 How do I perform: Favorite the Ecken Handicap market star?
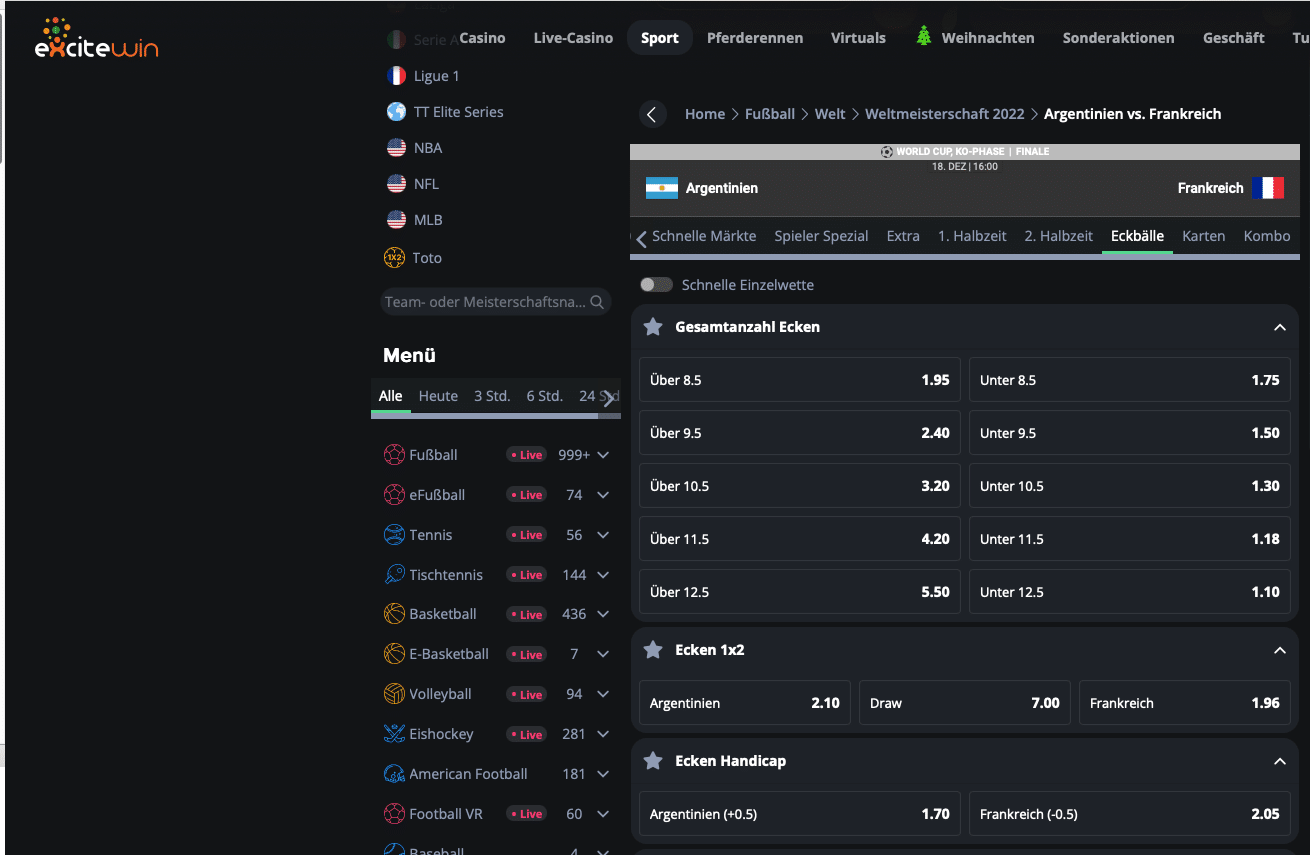tap(653, 761)
